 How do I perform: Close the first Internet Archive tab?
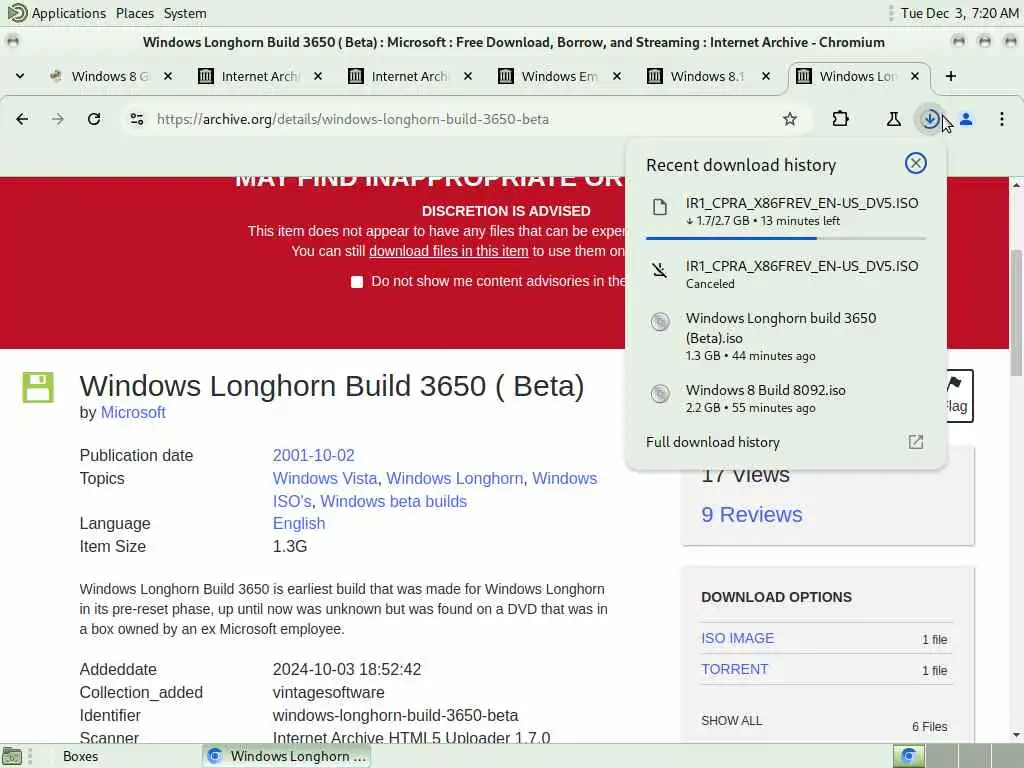click(x=318, y=76)
